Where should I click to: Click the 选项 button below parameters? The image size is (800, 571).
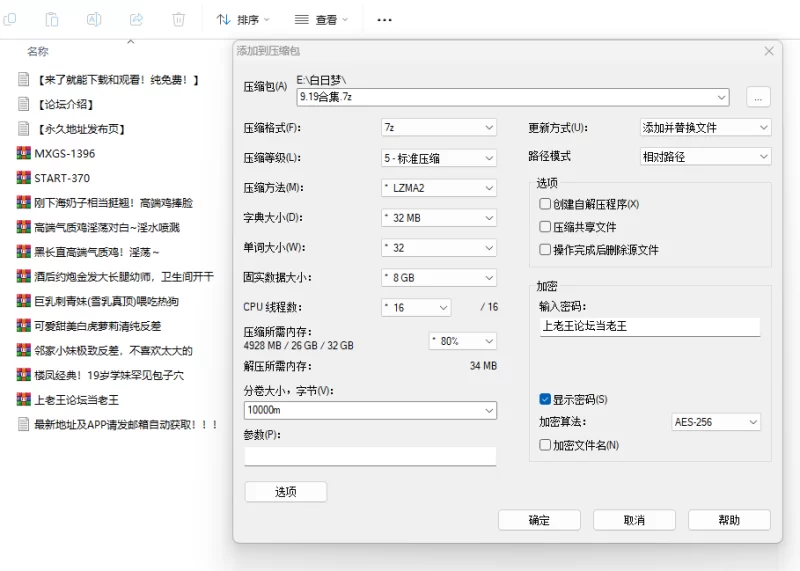286,492
